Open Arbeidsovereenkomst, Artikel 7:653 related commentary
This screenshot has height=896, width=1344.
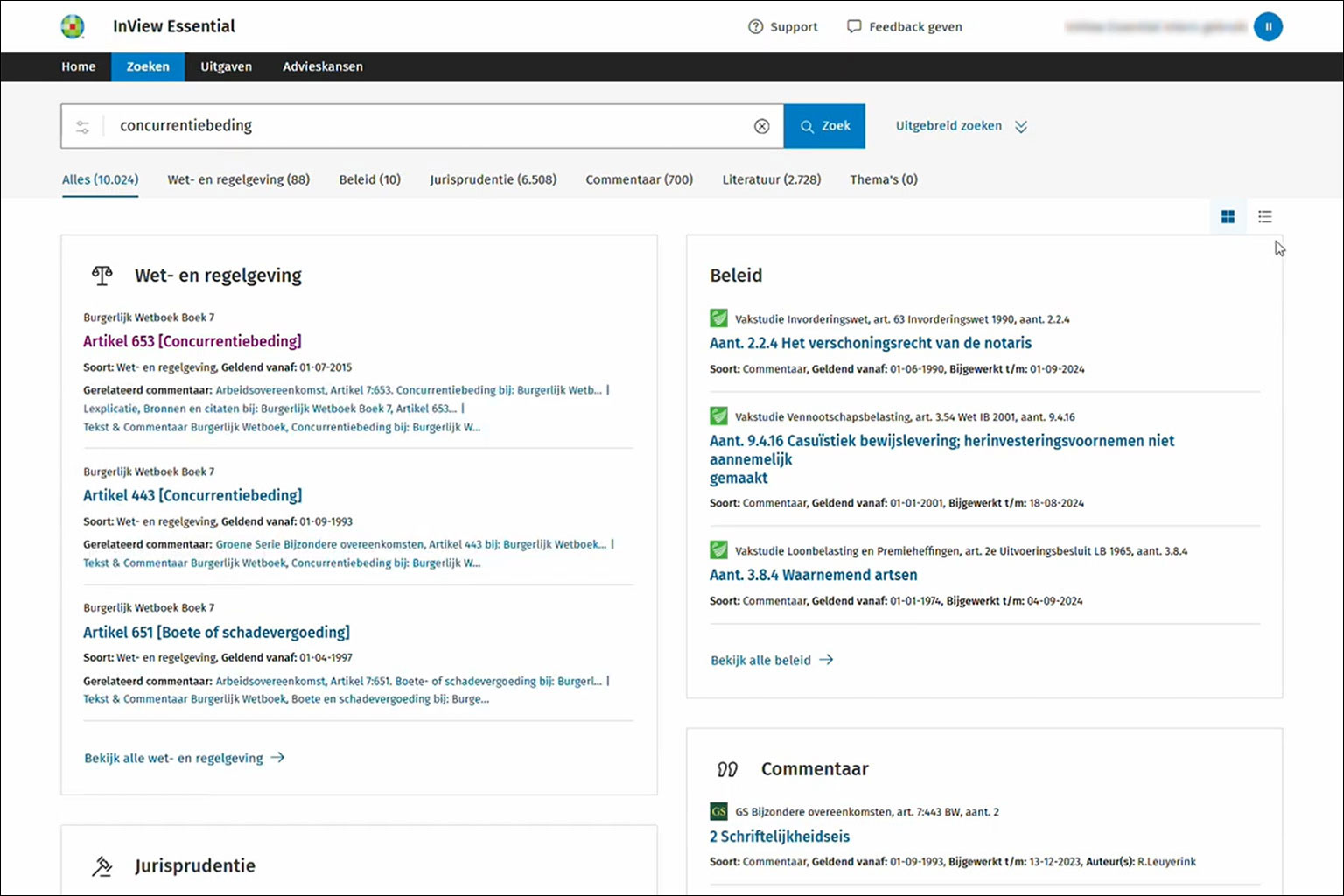click(x=409, y=390)
